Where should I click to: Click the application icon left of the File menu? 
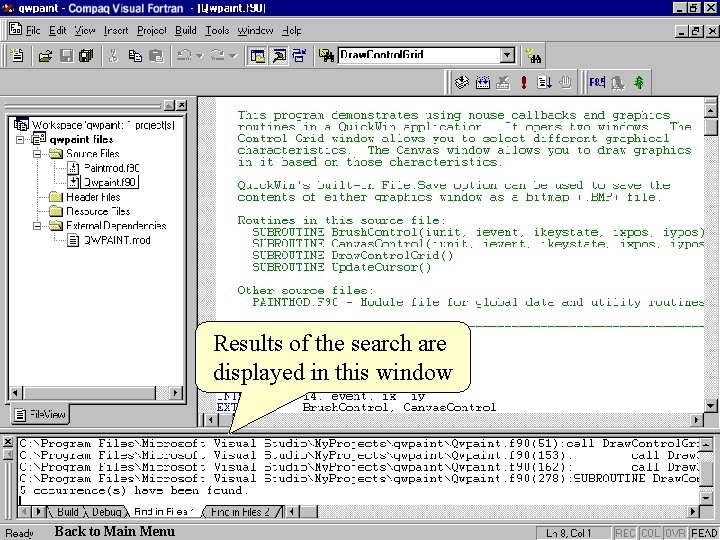click(16, 29)
